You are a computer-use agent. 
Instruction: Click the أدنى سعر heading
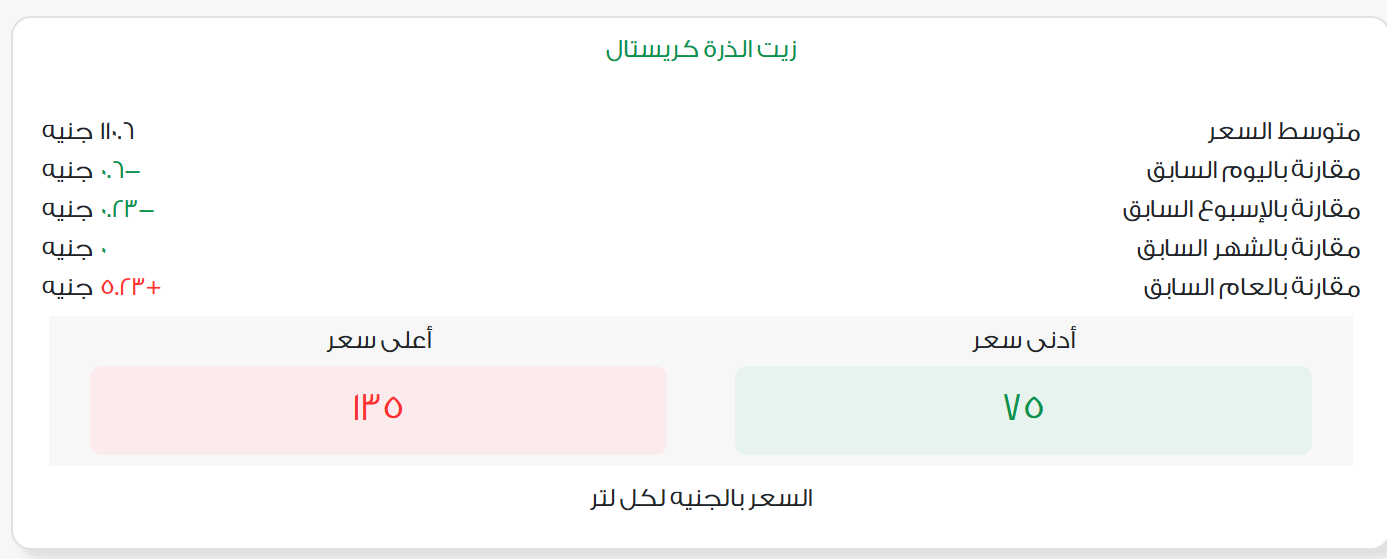(x=1024, y=341)
